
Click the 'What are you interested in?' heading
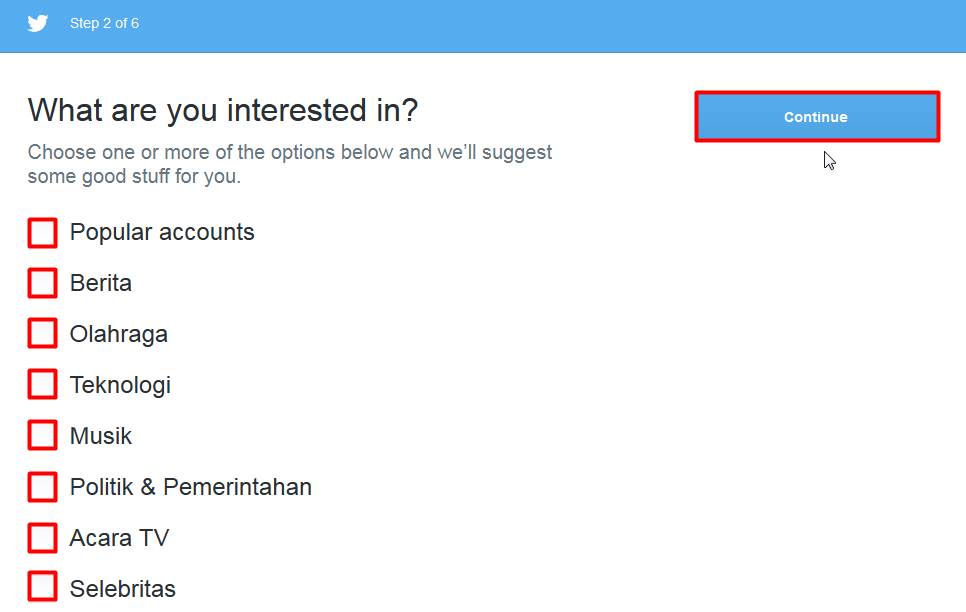click(222, 110)
